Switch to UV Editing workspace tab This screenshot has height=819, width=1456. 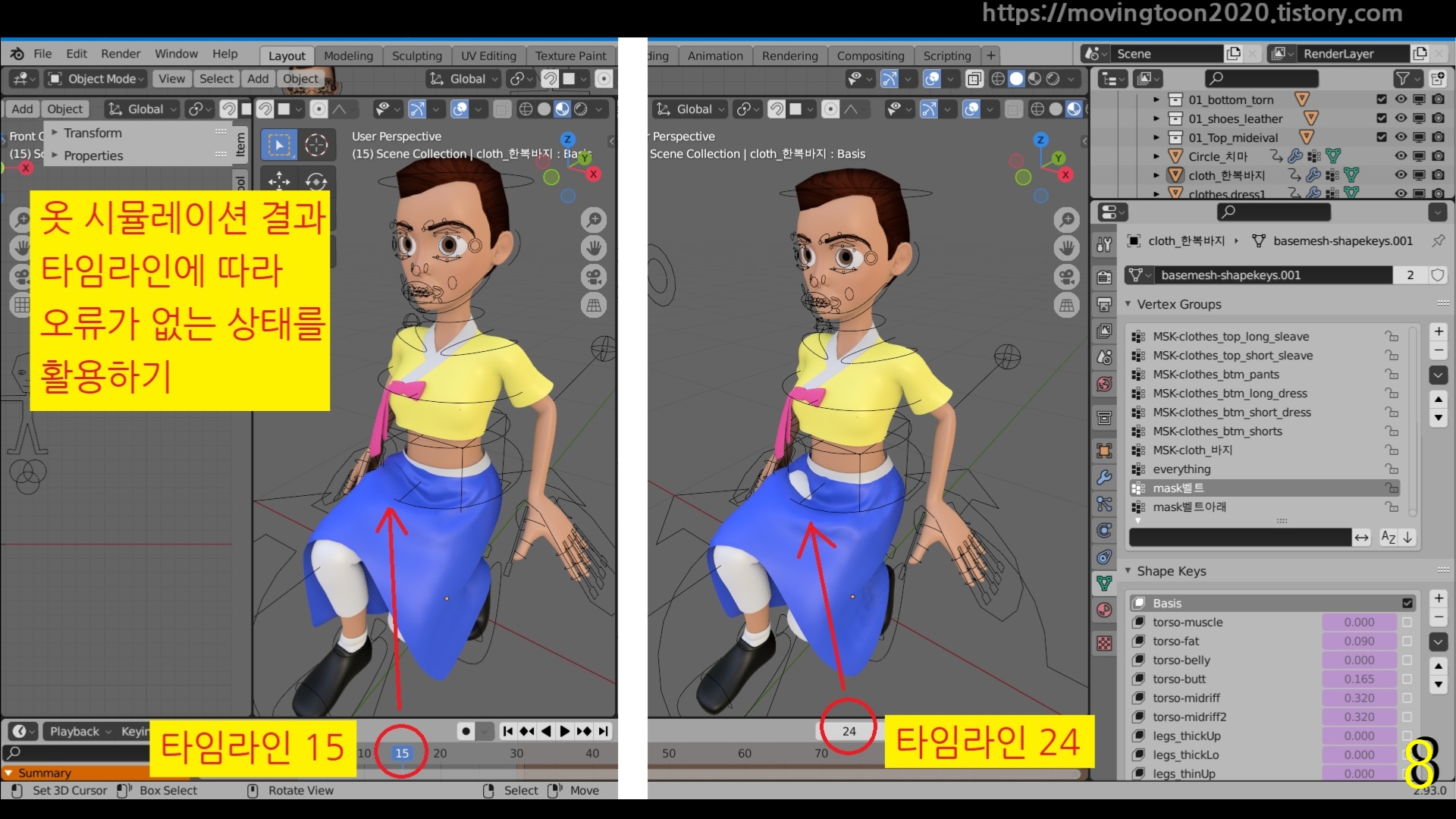[488, 55]
